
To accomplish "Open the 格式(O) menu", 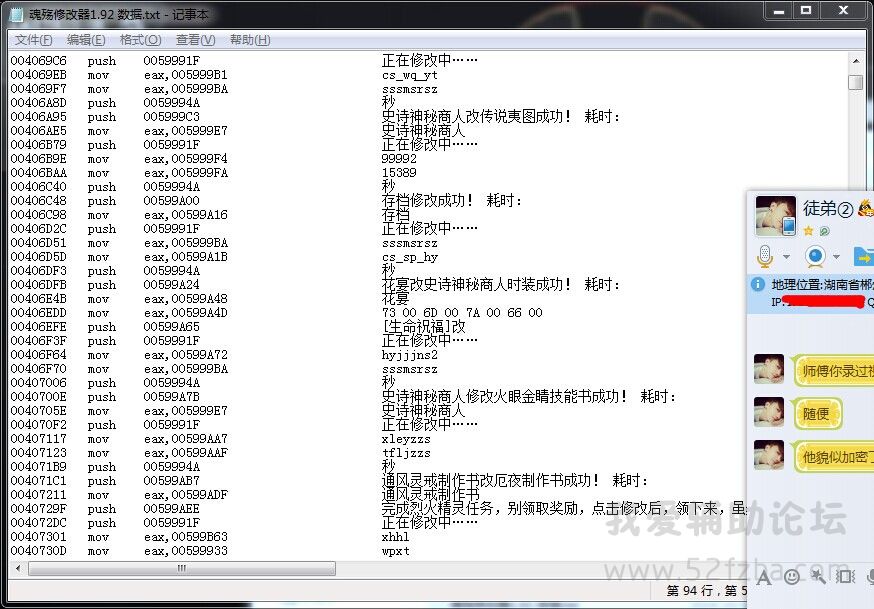I will (x=140, y=40).
